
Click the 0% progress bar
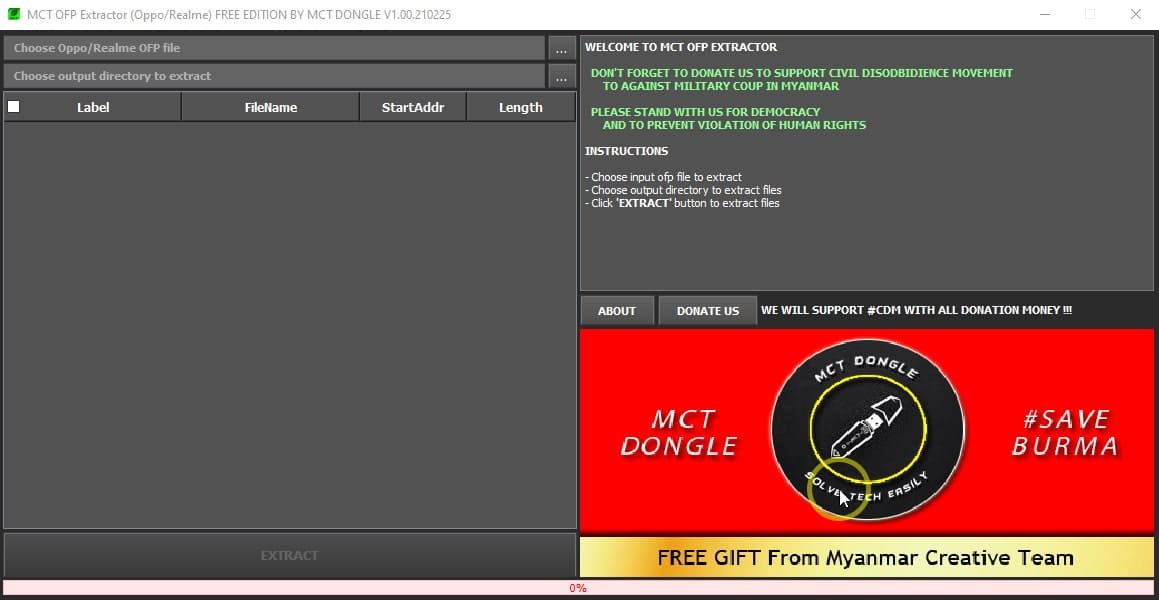tap(578, 588)
